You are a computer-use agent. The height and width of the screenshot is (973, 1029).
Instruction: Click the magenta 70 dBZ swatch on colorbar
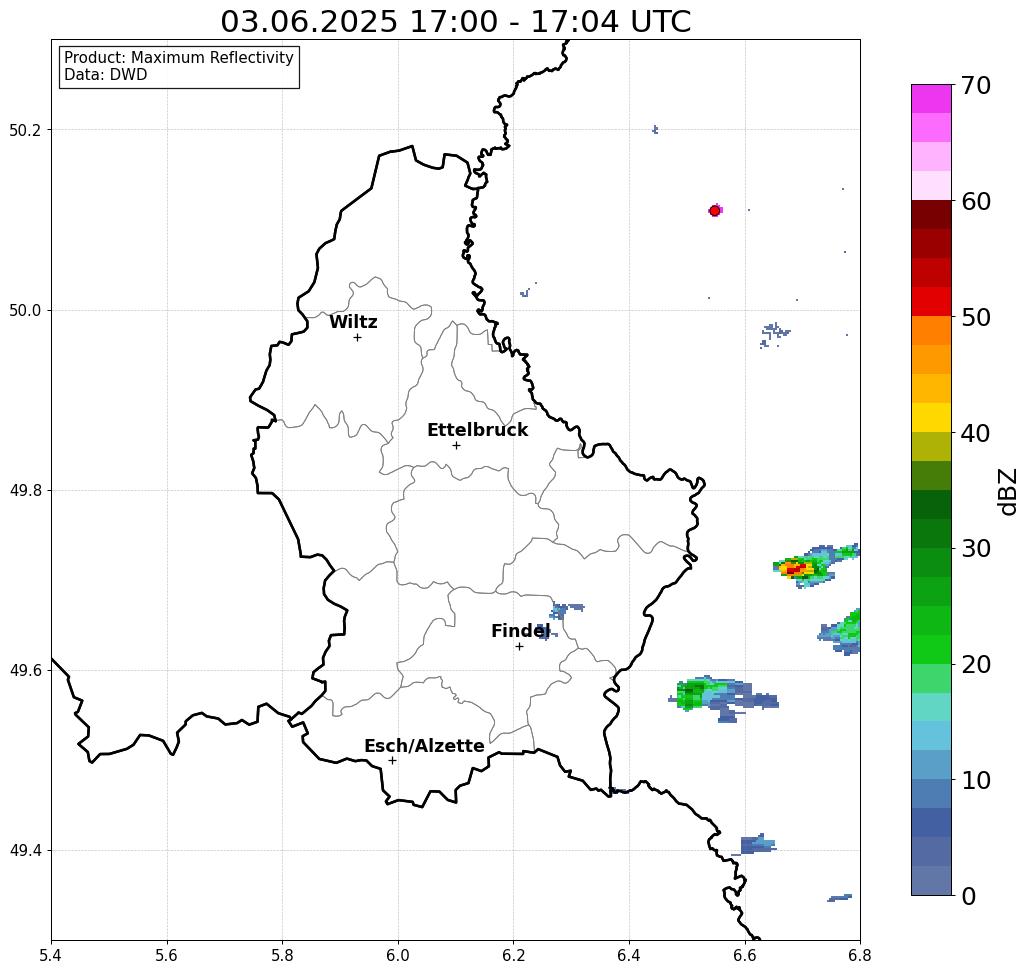(931, 99)
